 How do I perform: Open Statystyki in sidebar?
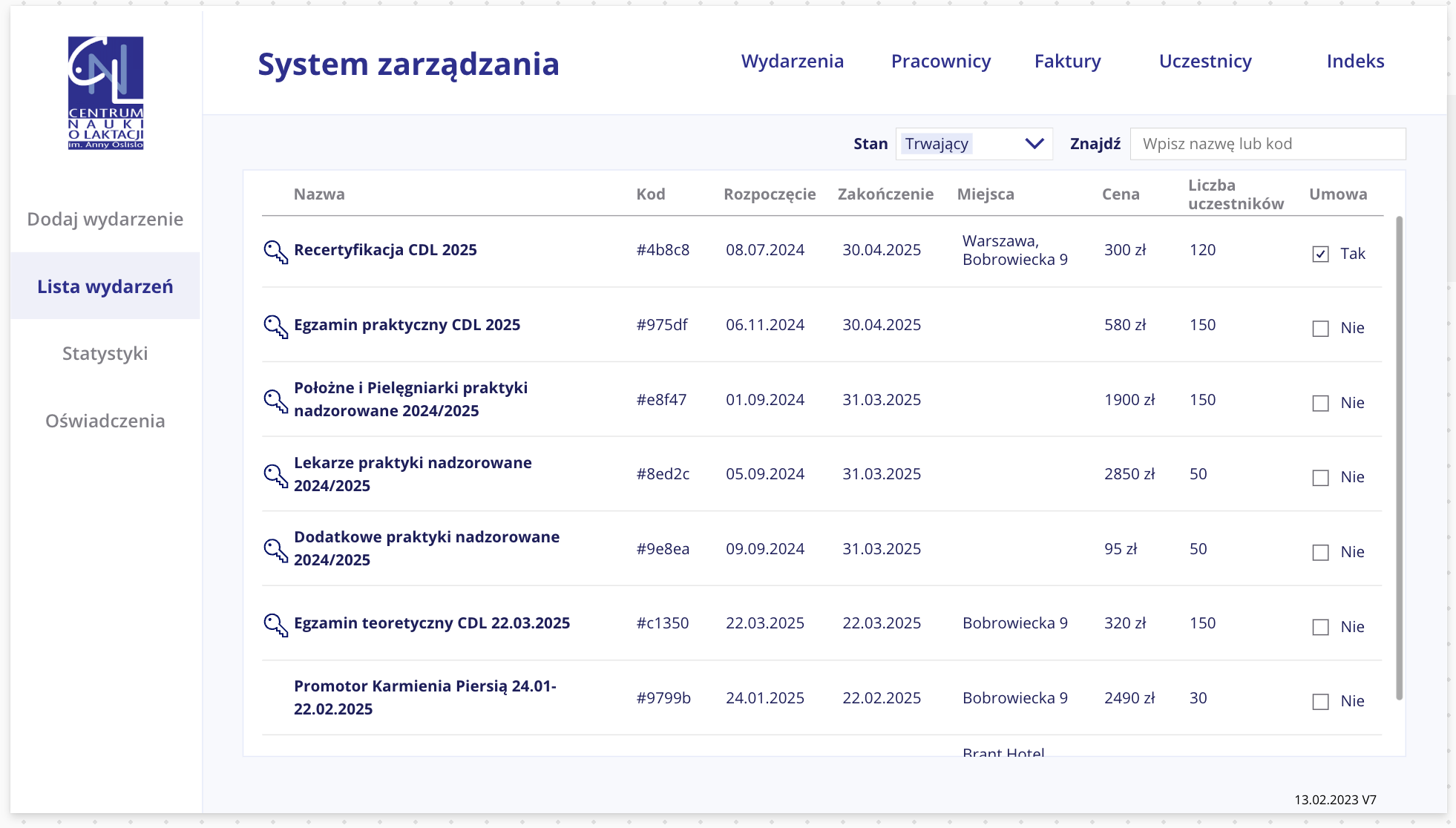tap(105, 353)
